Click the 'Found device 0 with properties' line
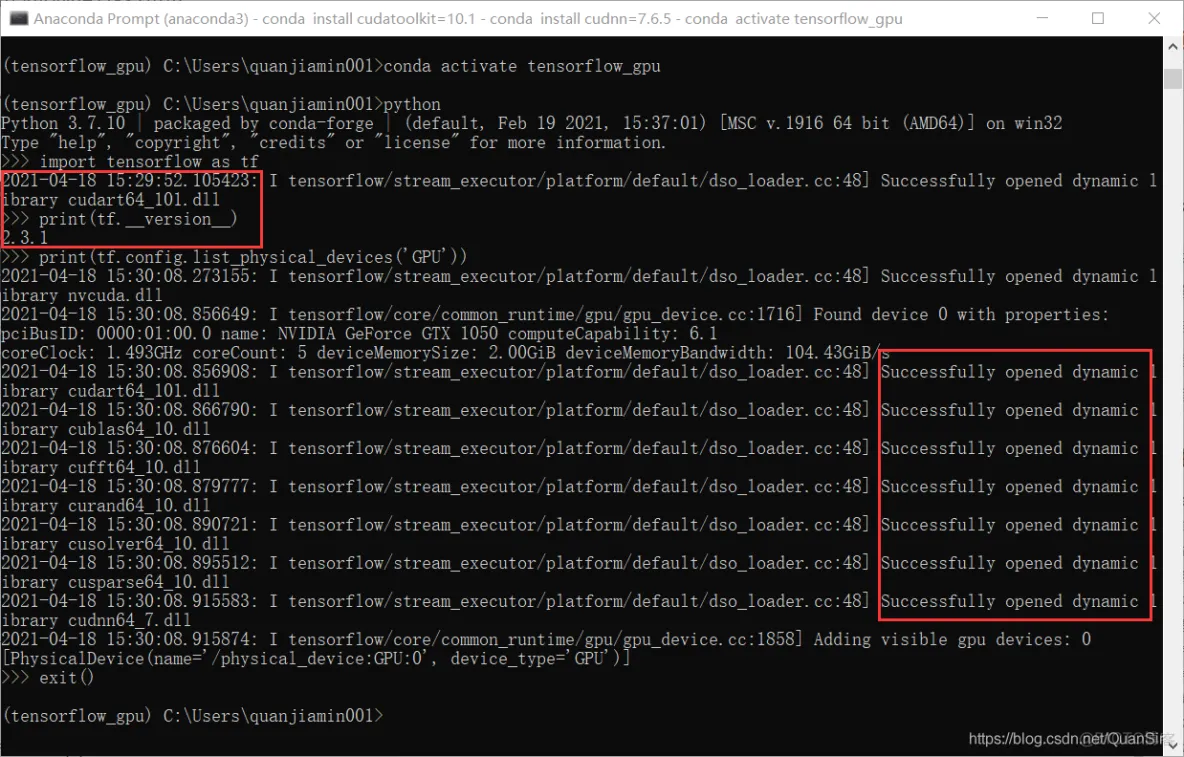 tap(555, 314)
